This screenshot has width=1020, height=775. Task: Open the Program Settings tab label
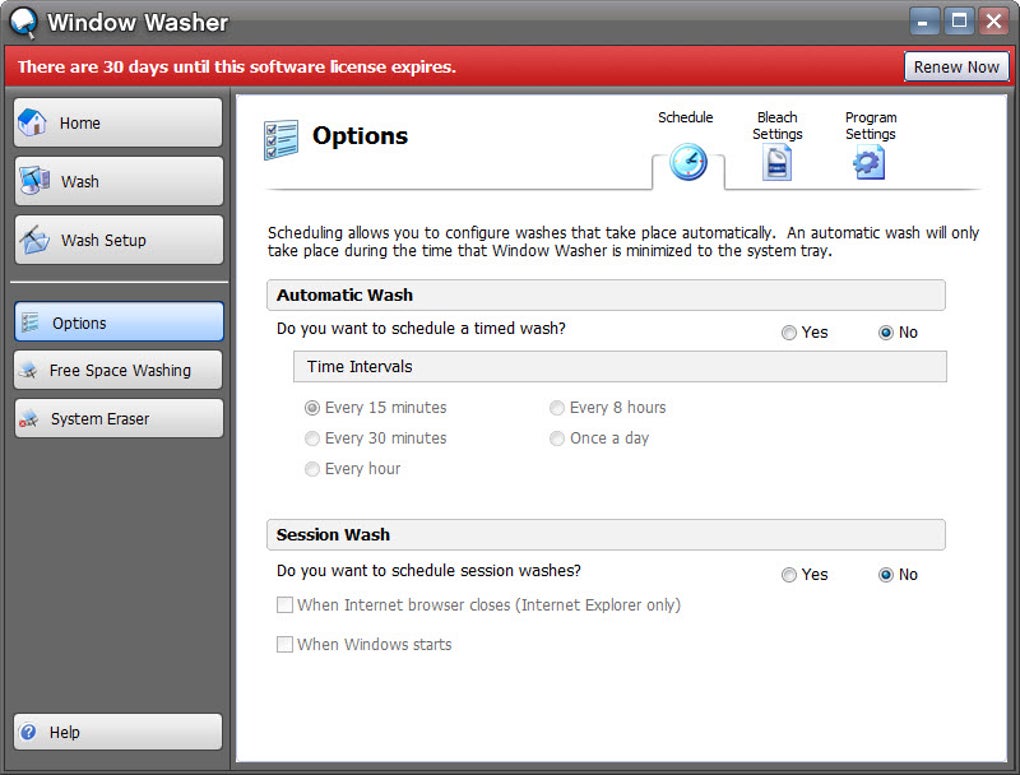pyautogui.click(x=870, y=126)
